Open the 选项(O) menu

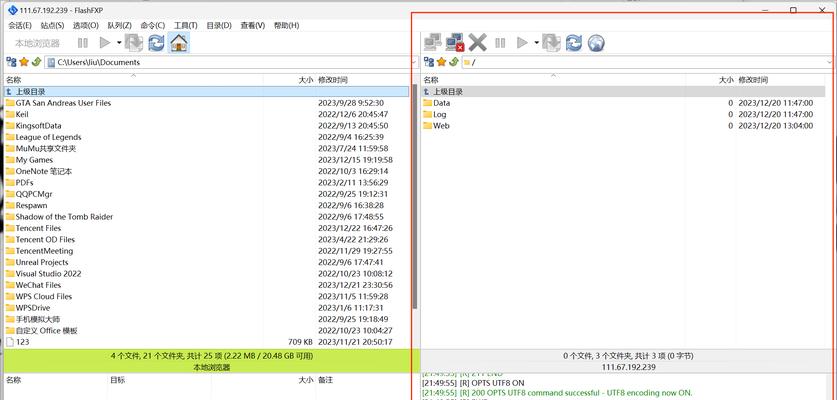pyautogui.click(x=85, y=25)
